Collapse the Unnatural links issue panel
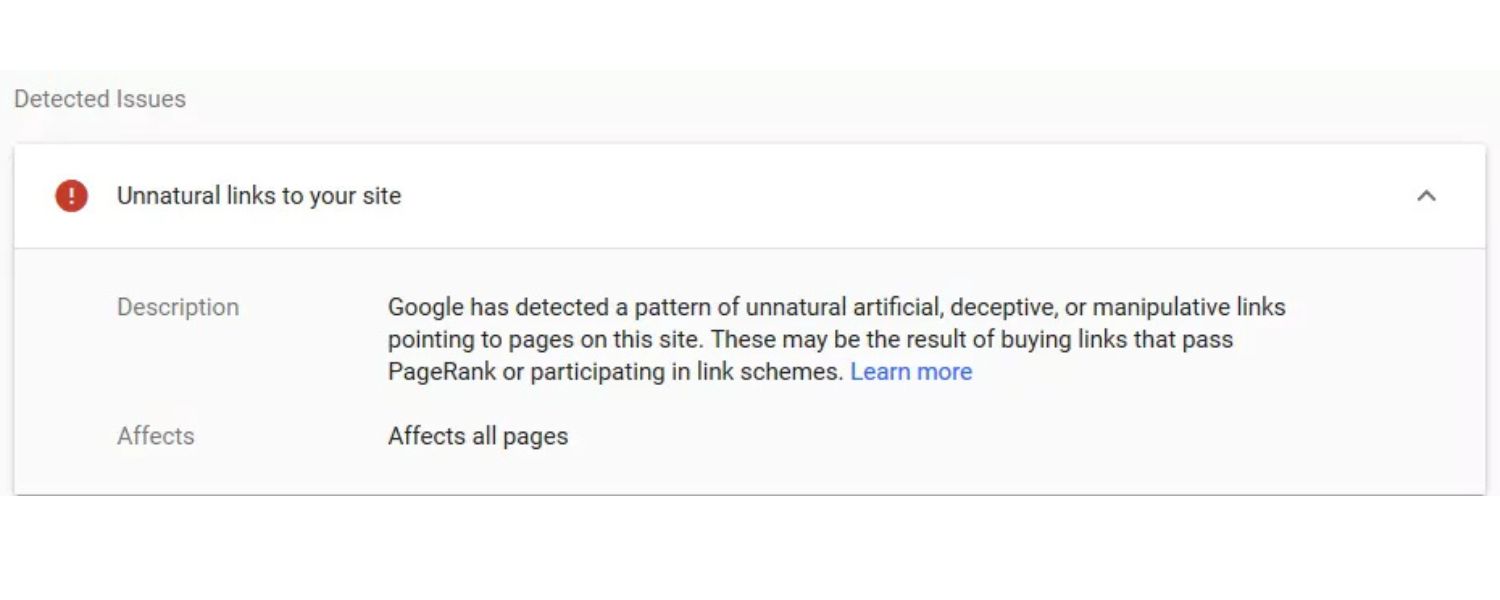 pos(1426,196)
